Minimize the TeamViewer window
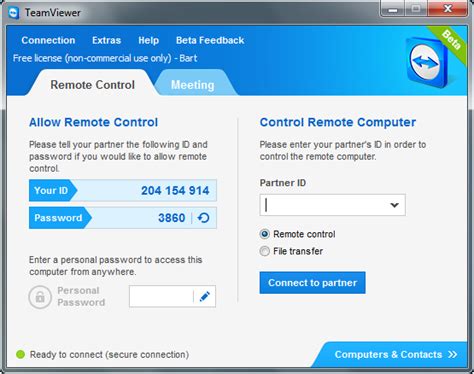 click(393, 9)
